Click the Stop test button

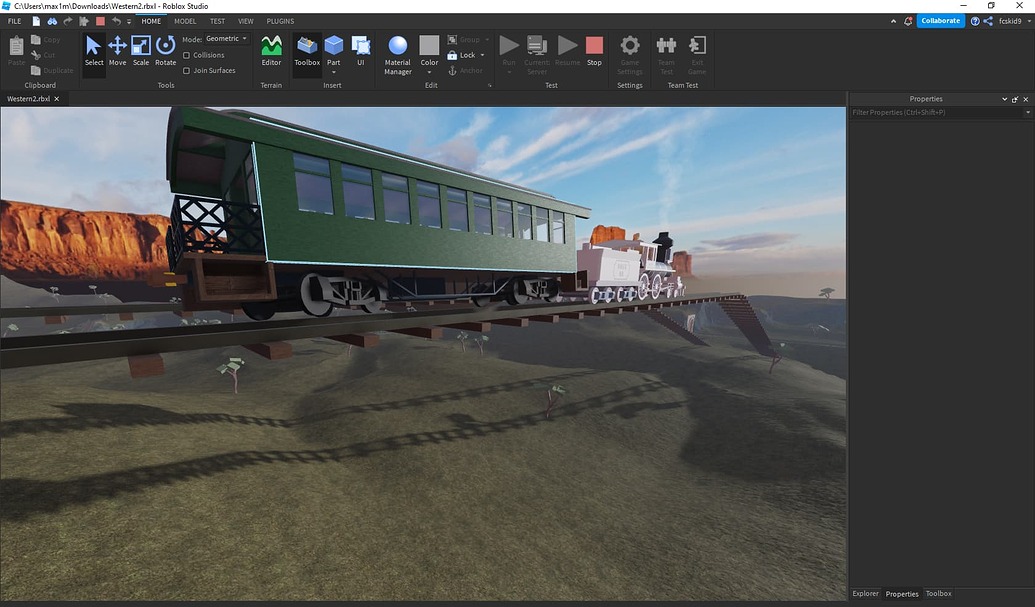point(594,51)
